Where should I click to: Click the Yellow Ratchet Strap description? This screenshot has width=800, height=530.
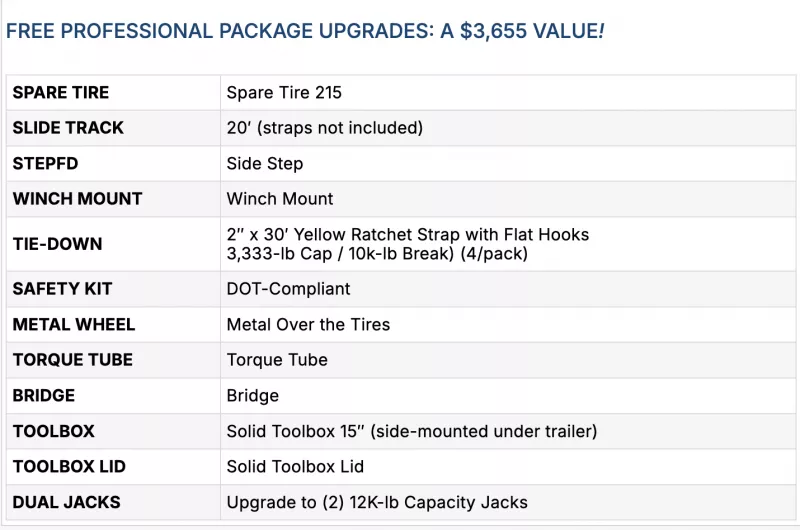408,235
